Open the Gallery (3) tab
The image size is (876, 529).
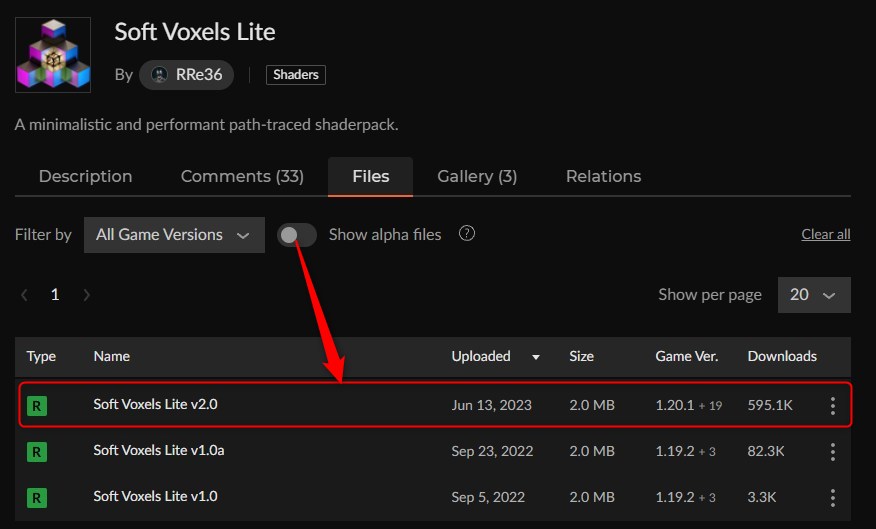pos(477,177)
